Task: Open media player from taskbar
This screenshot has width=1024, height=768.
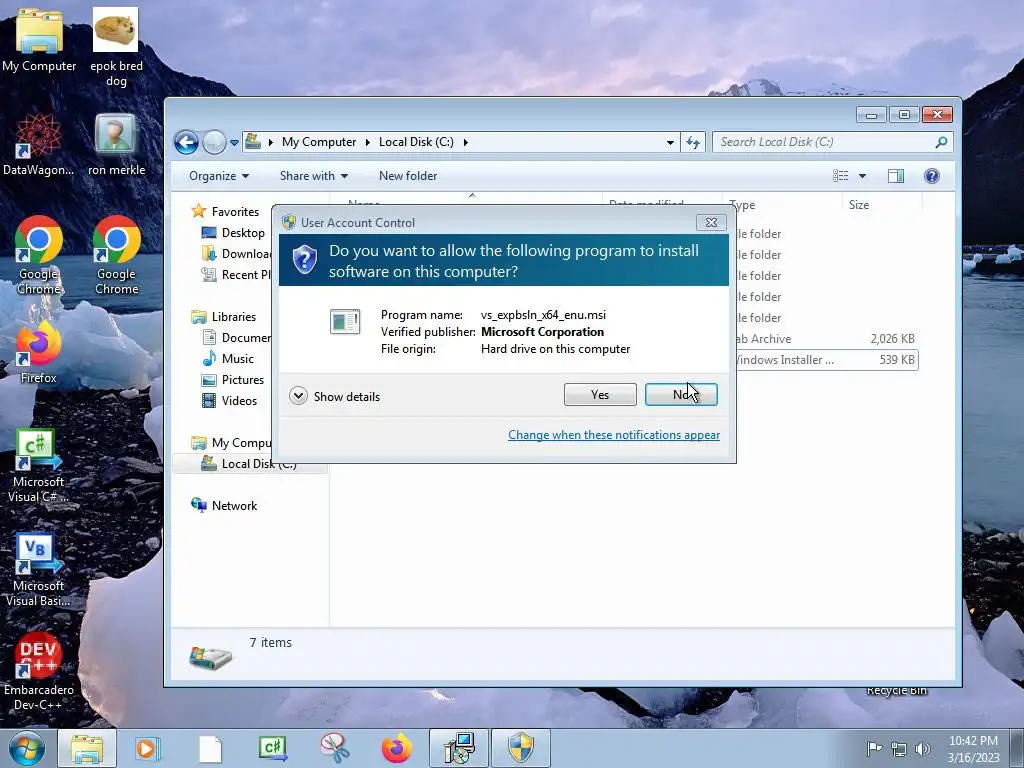Action: point(148,748)
